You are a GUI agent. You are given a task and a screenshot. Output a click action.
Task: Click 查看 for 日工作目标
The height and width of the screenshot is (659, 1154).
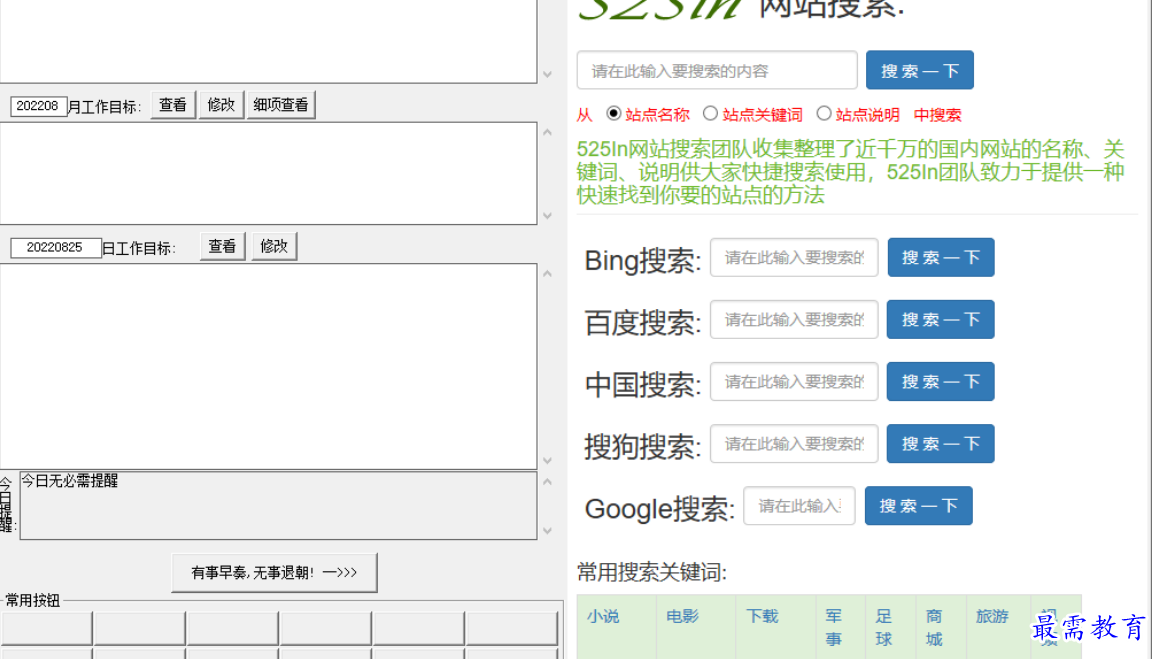(x=222, y=246)
